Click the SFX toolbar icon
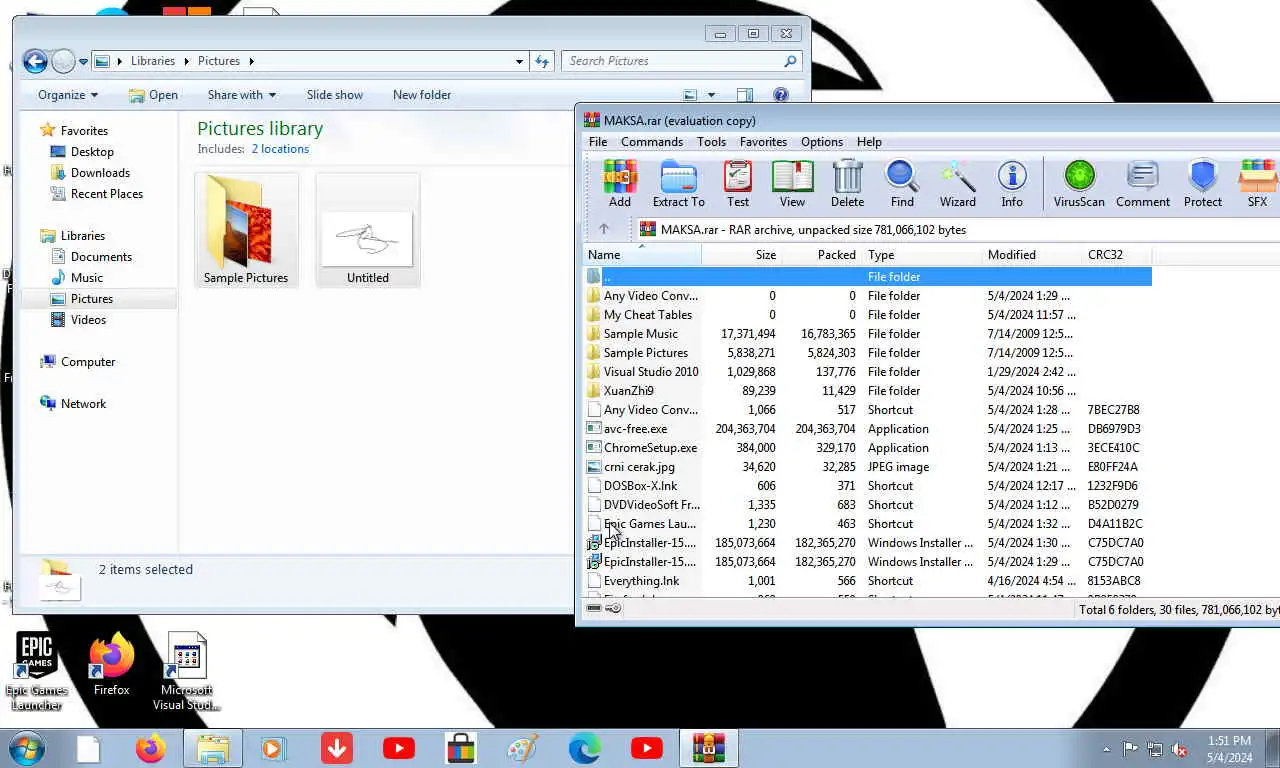 (x=1257, y=184)
